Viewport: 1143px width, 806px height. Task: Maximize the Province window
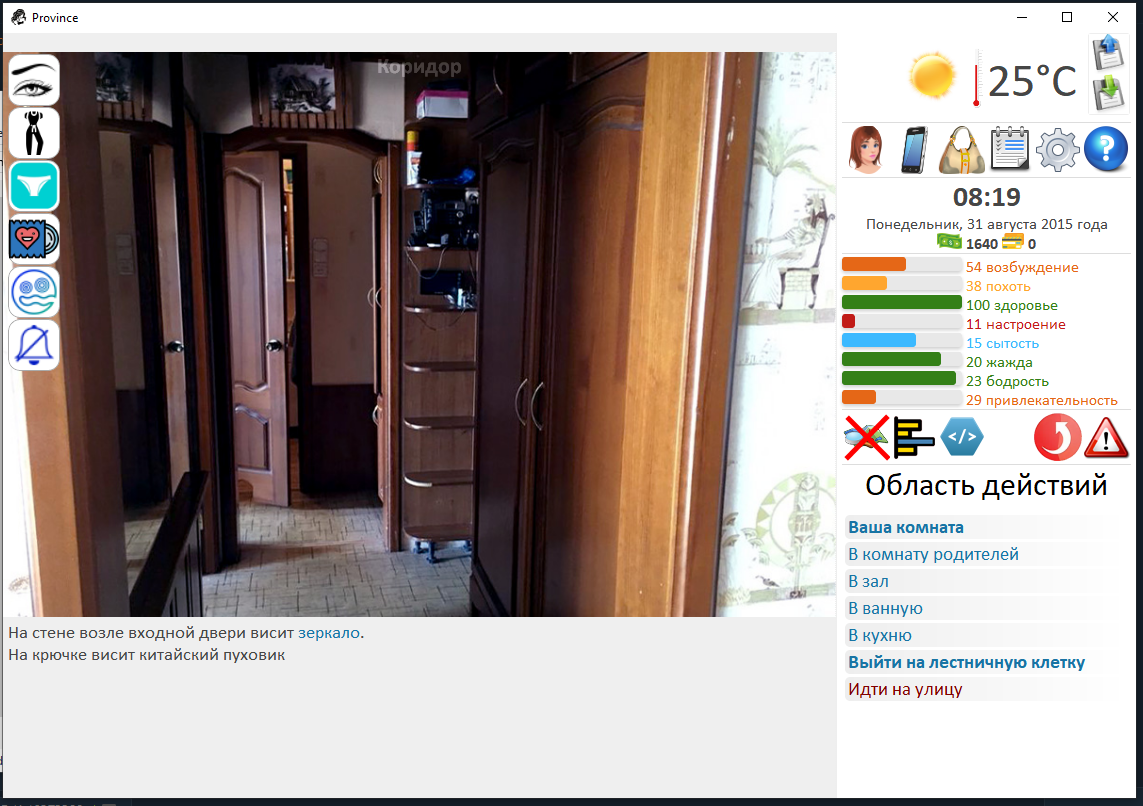click(x=1066, y=17)
